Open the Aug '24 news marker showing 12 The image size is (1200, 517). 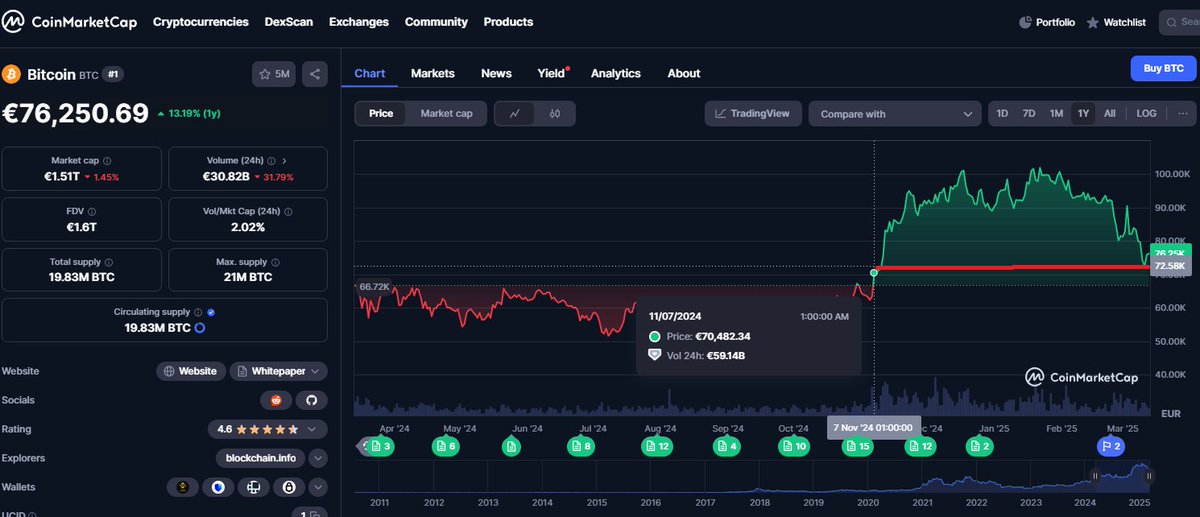click(657, 446)
